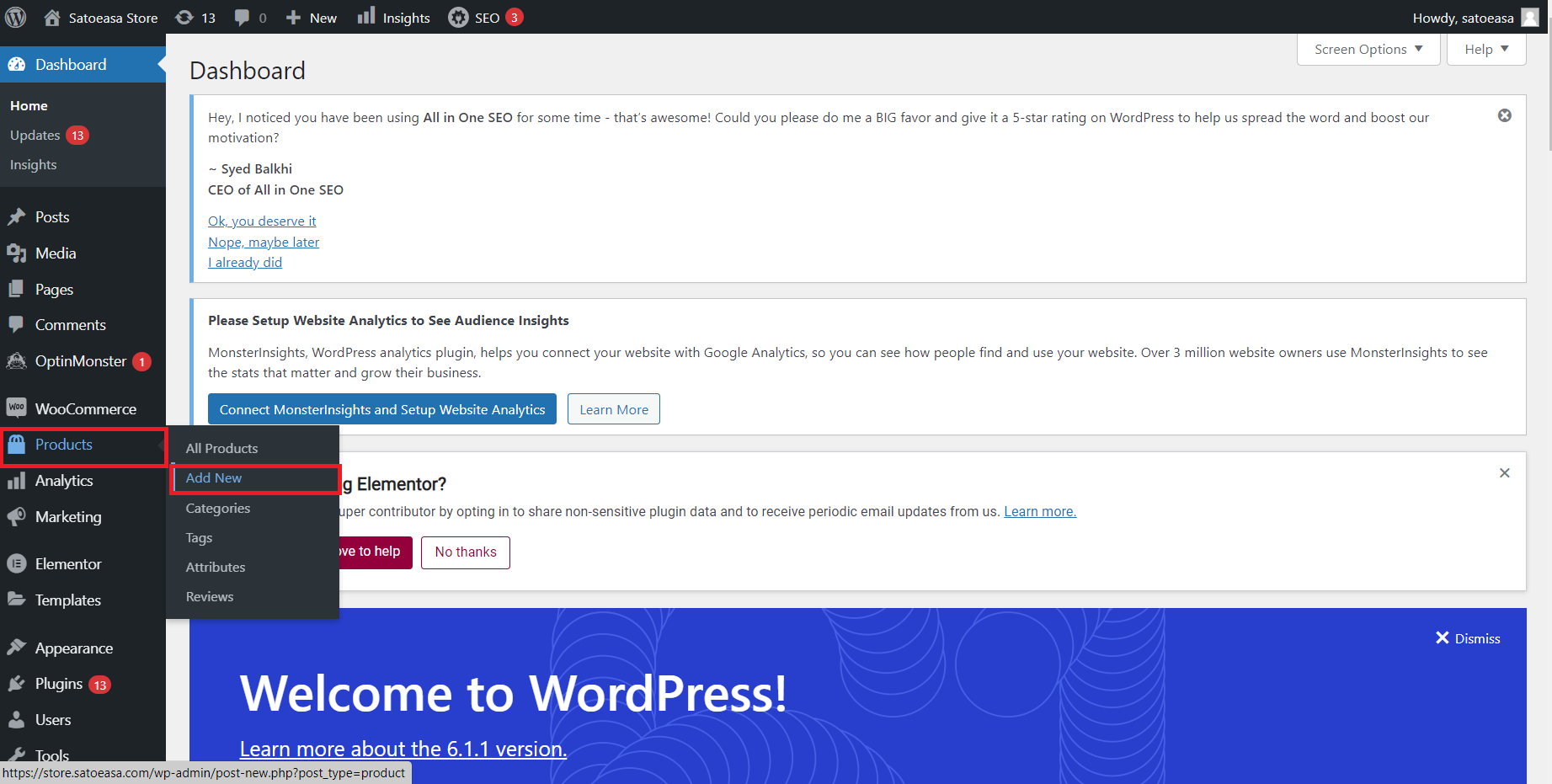Click the Products bag icon
Image resolution: width=1552 pixels, height=784 pixels.
17,444
